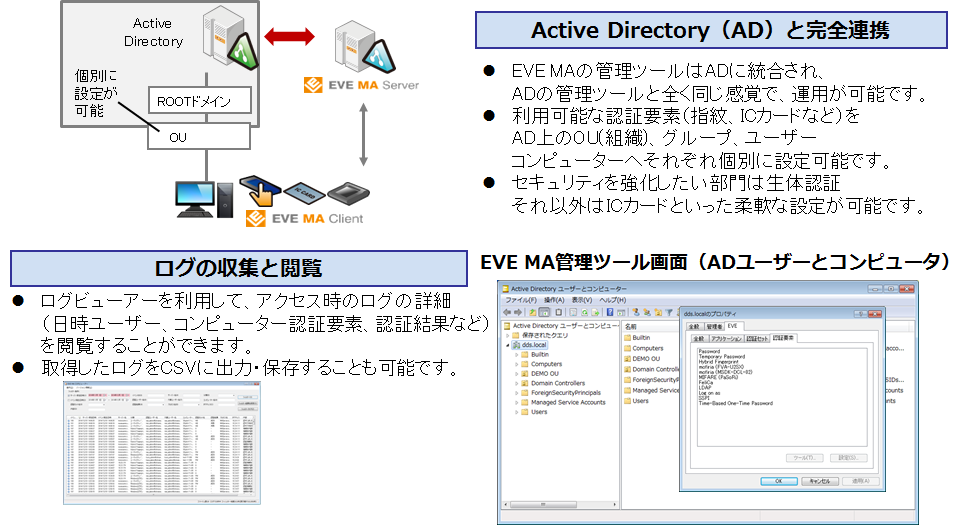Select 保存されたクエリ in the tree
This screenshot has height=525, width=972.
point(539,335)
